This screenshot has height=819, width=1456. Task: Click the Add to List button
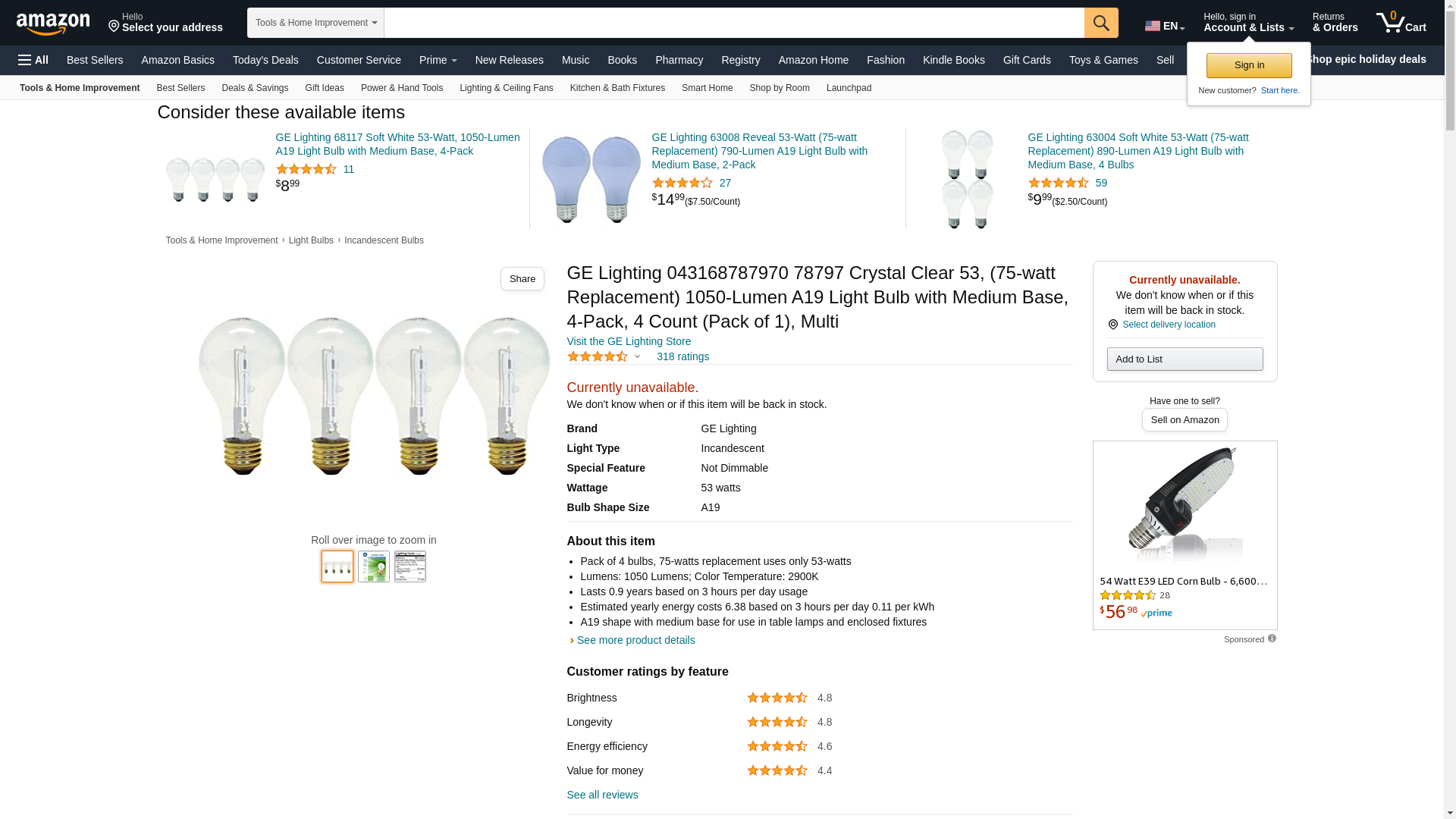[x=1185, y=359]
